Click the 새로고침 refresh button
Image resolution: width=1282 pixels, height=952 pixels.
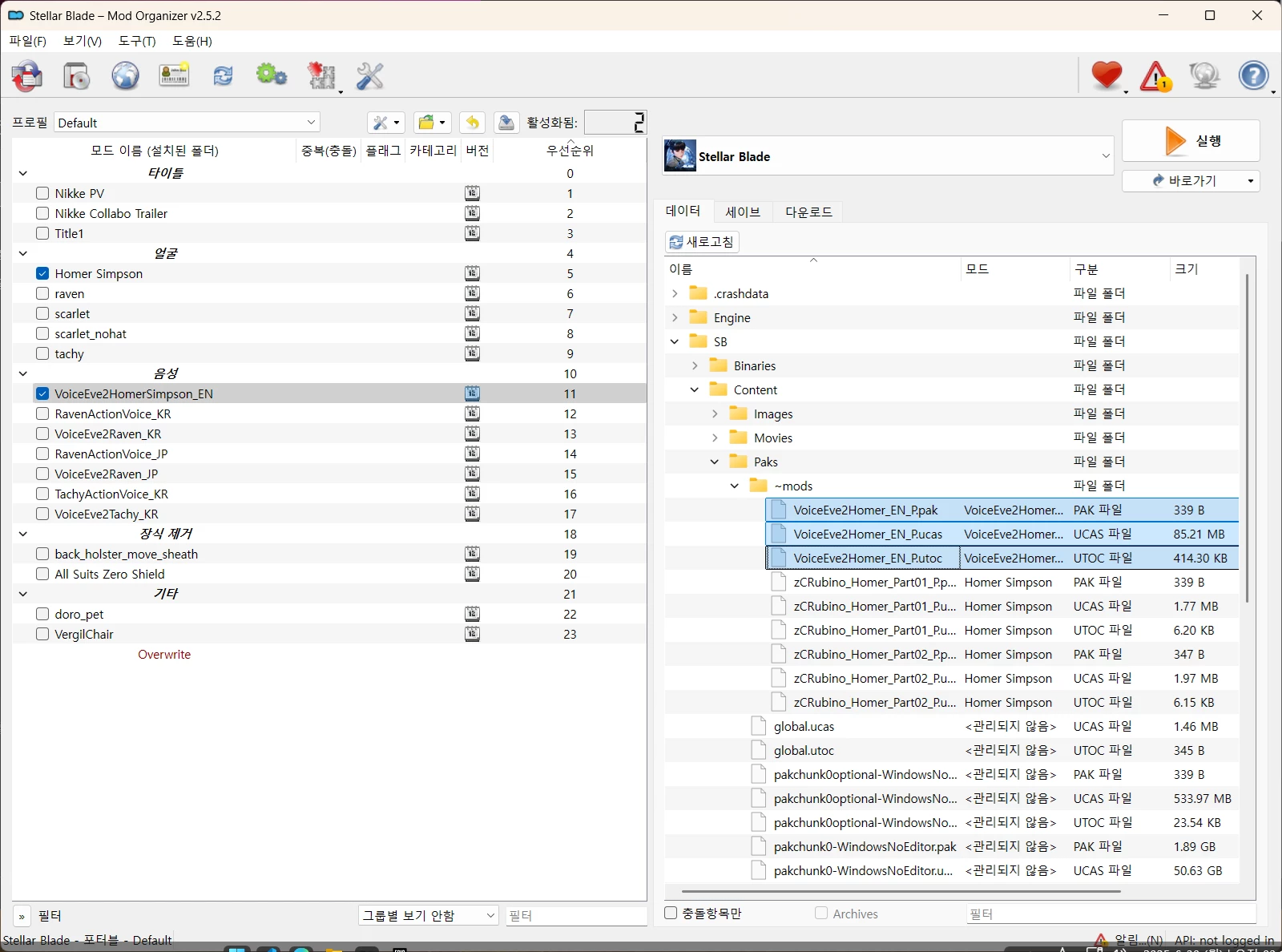(702, 242)
